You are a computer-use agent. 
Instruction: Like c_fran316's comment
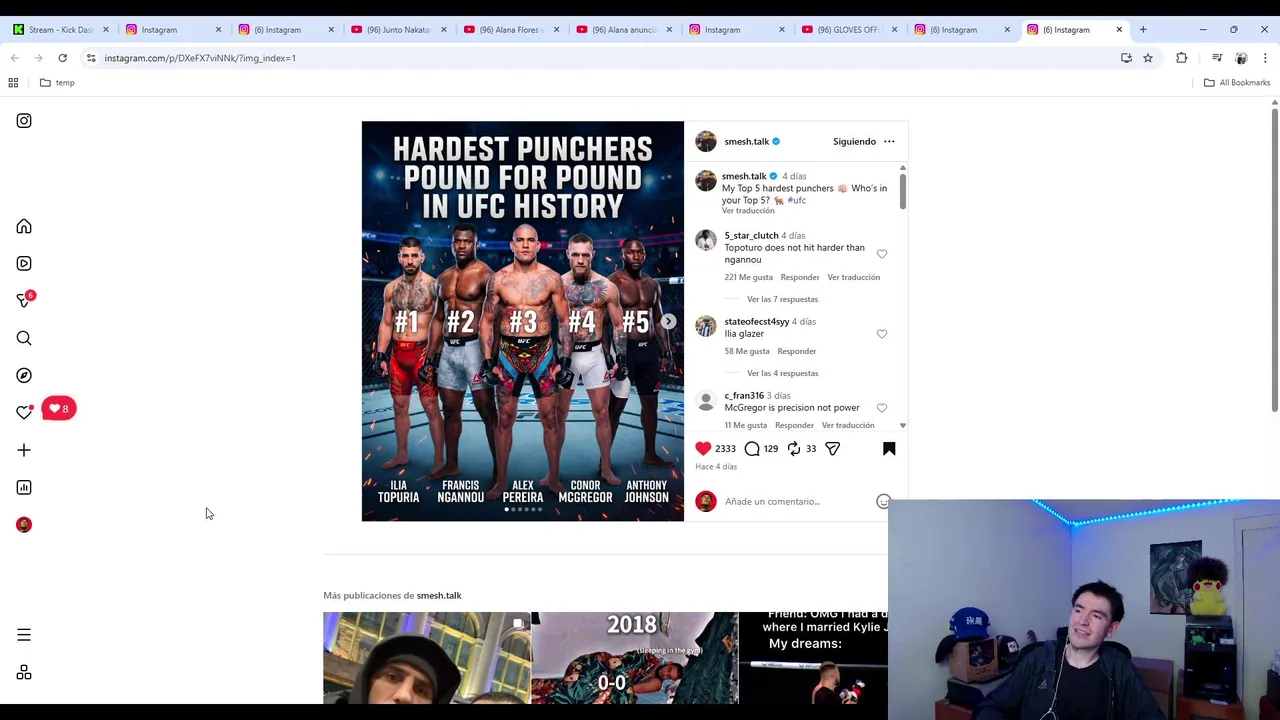tap(882, 408)
